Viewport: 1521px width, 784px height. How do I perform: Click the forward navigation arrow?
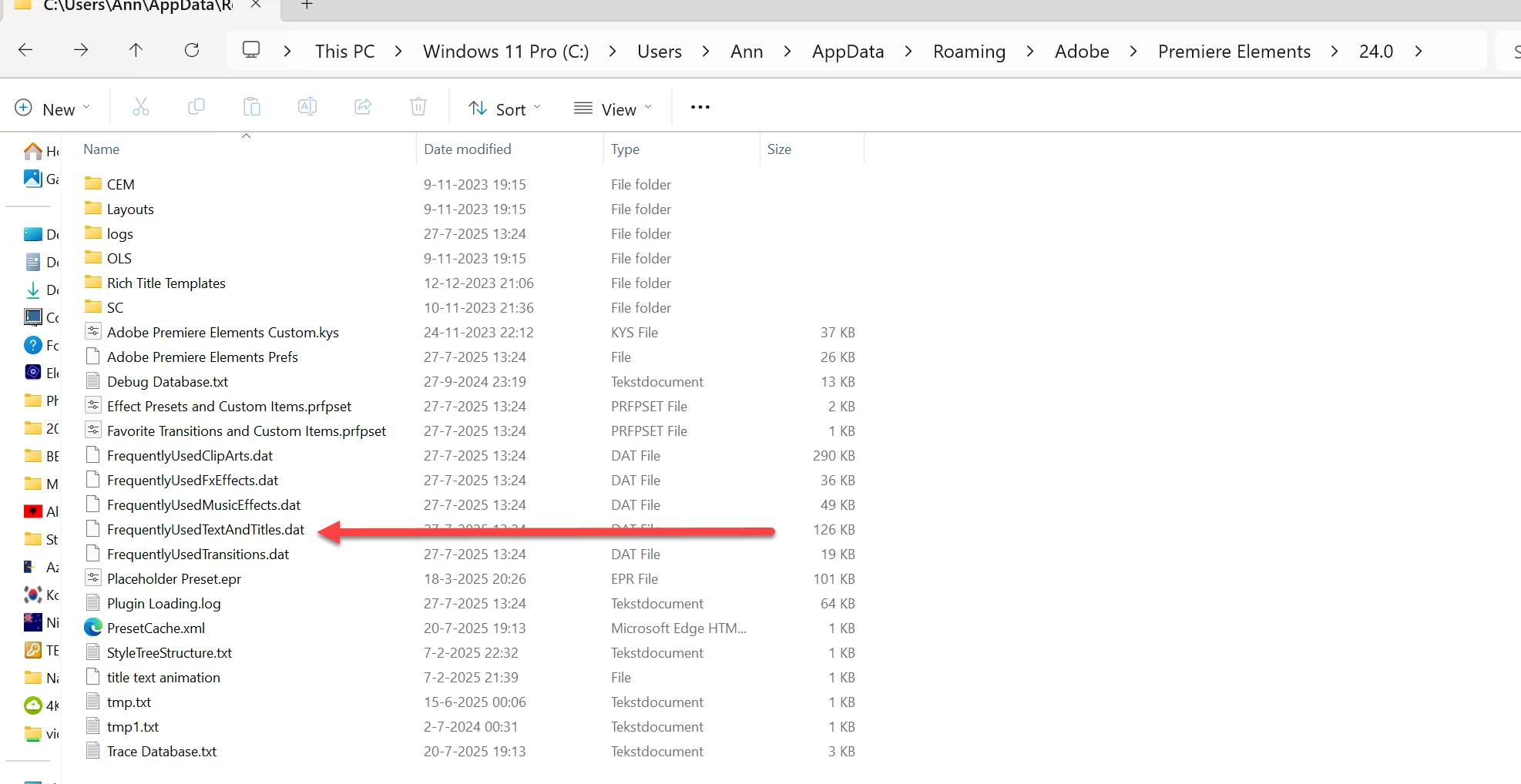tap(81, 50)
